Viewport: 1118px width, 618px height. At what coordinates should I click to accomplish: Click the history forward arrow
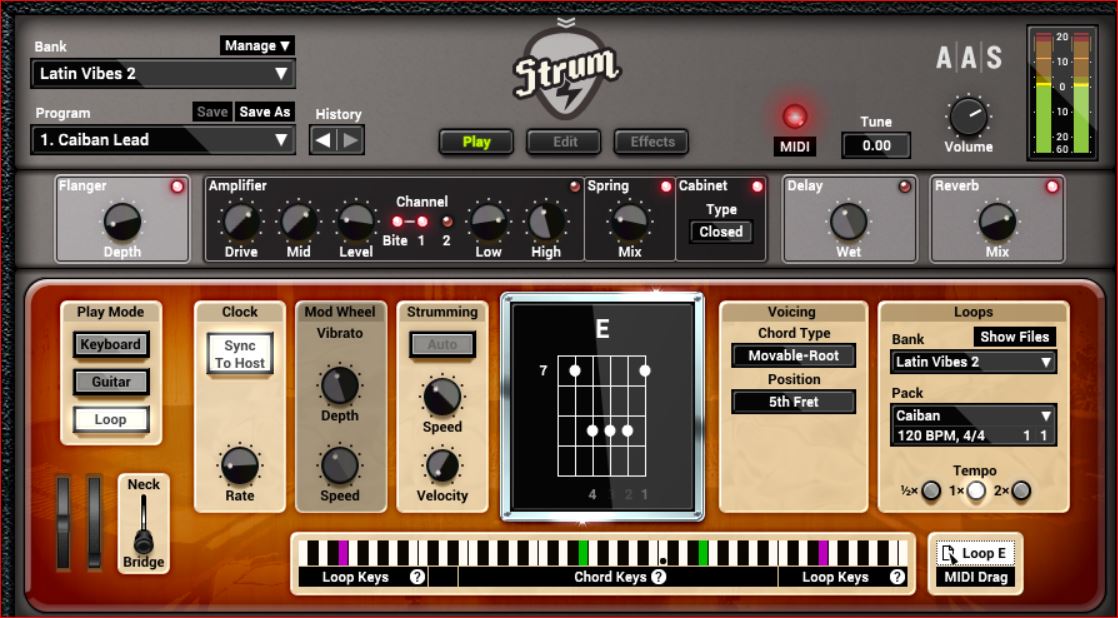[350, 140]
